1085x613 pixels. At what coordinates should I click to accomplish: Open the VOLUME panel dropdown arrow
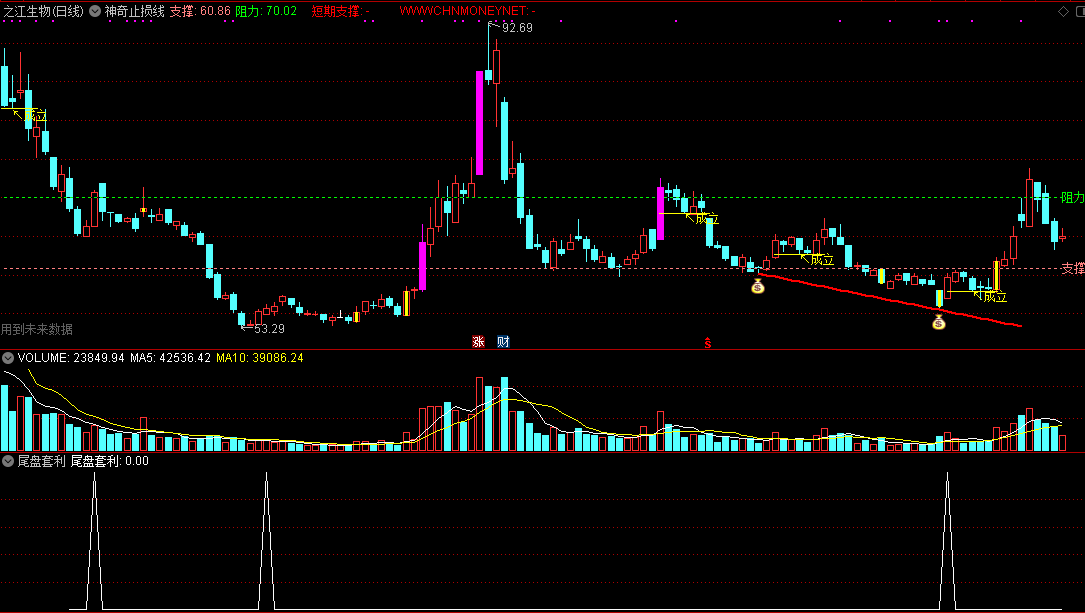tap(8, 358)
